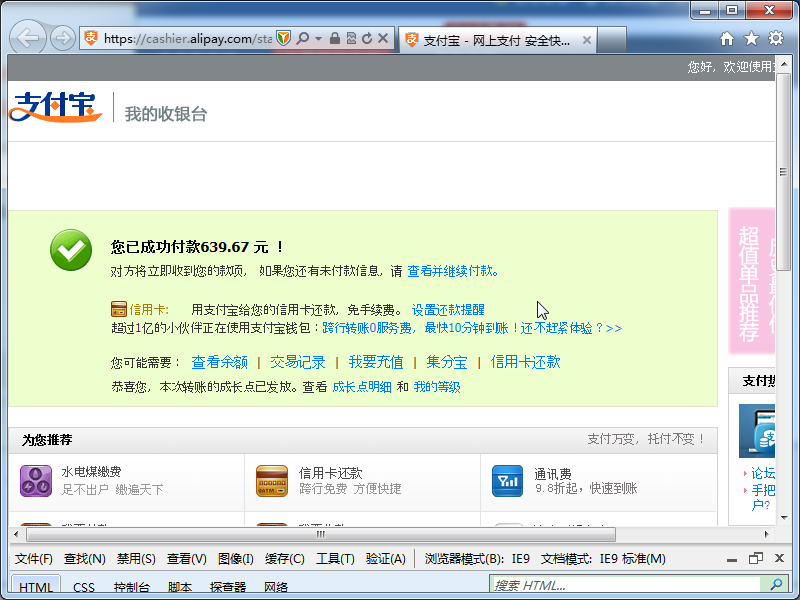Open the 我要充值 link
The image size is (800, 600).
coord(376,362)
